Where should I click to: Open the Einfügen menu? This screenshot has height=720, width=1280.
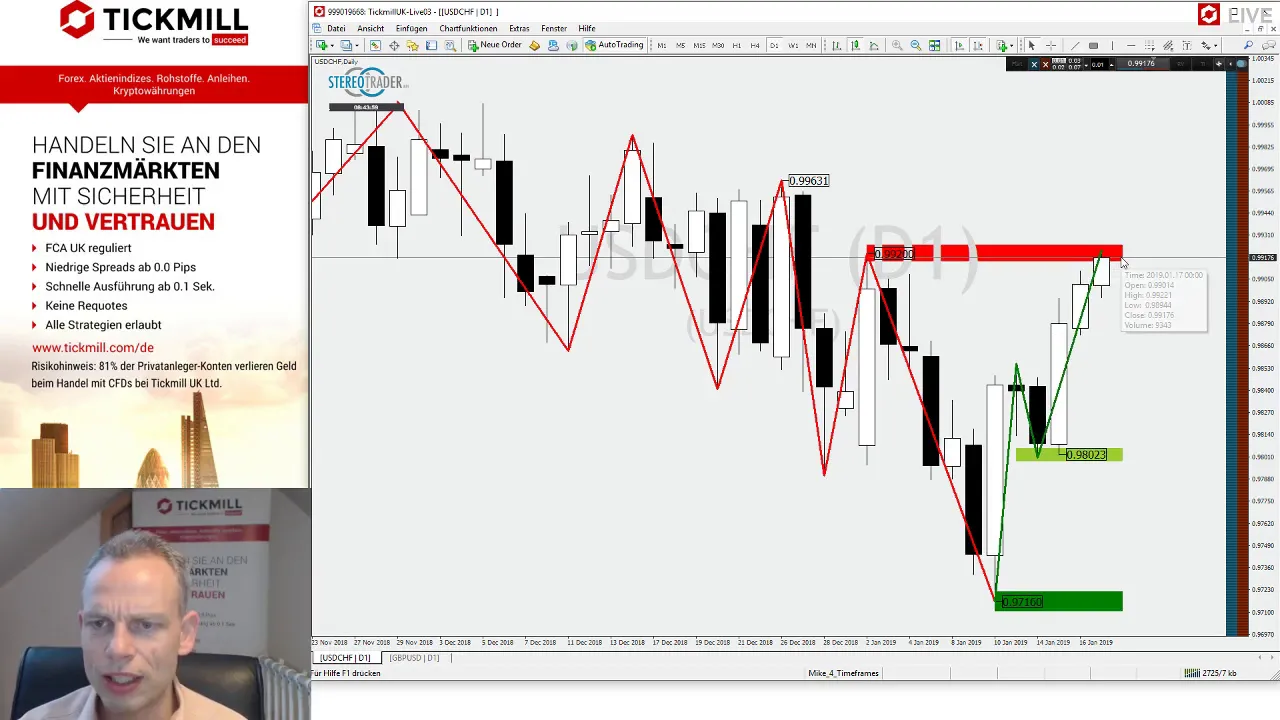pos(411,28)
